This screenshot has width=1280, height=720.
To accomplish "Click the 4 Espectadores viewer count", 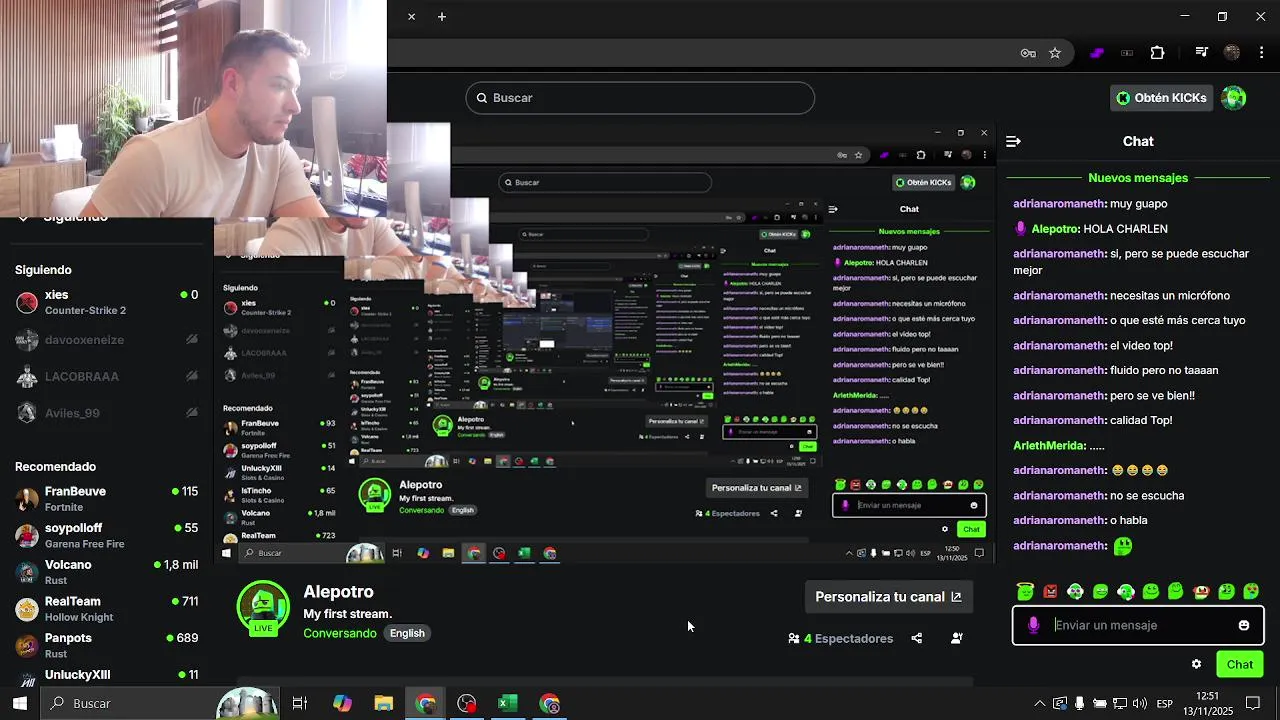I will (x=840, y=638).
